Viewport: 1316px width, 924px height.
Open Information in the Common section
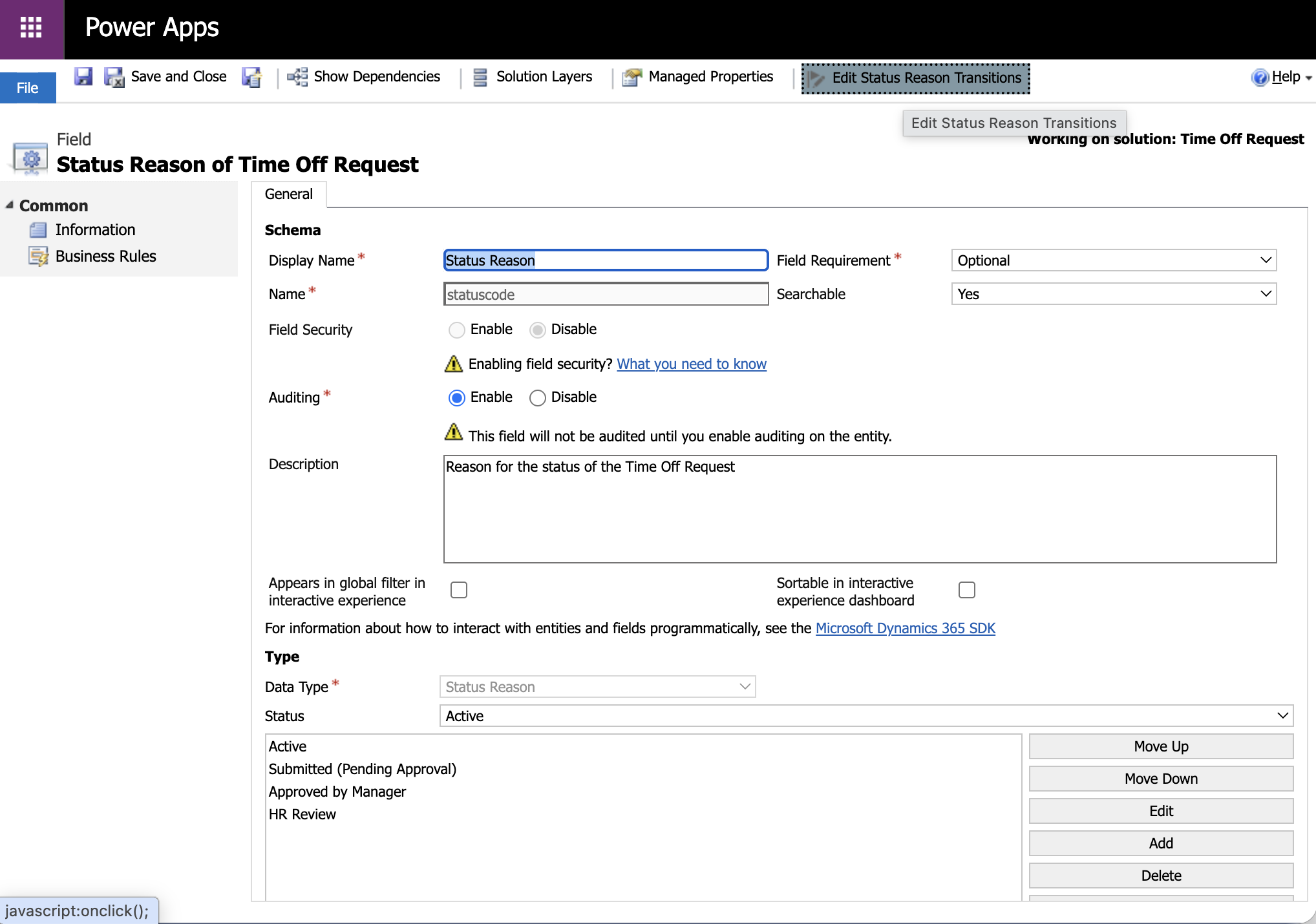pos(95,230)
